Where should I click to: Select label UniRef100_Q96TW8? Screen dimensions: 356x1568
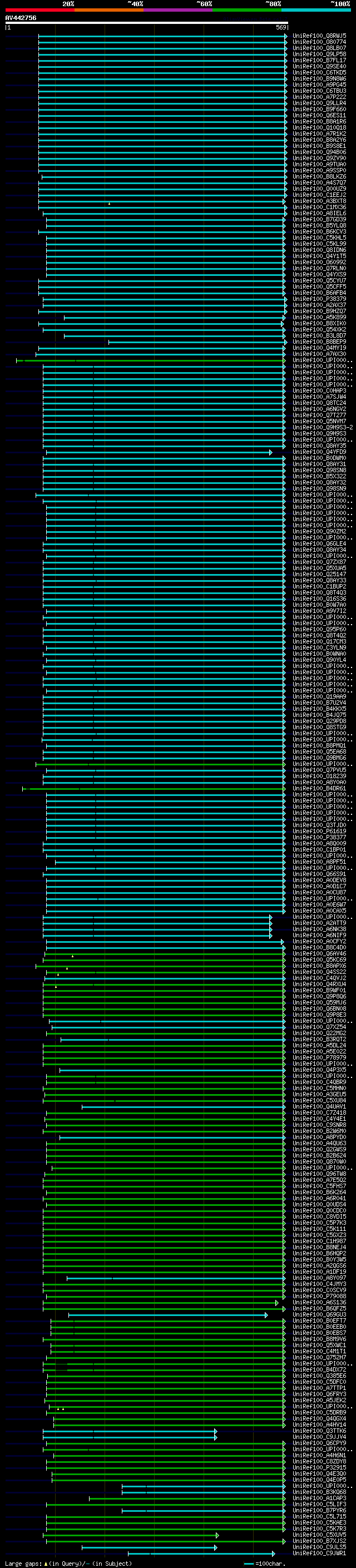(319, 1174)
